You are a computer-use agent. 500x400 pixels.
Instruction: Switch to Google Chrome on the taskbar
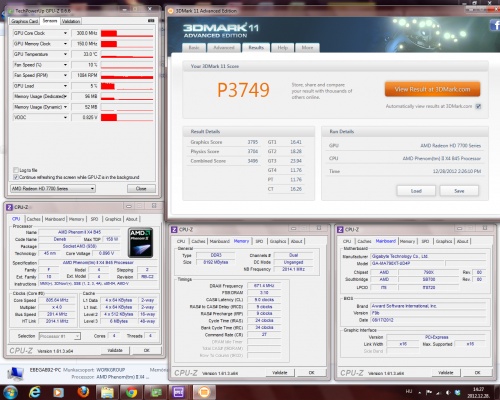tap(131, 392)
